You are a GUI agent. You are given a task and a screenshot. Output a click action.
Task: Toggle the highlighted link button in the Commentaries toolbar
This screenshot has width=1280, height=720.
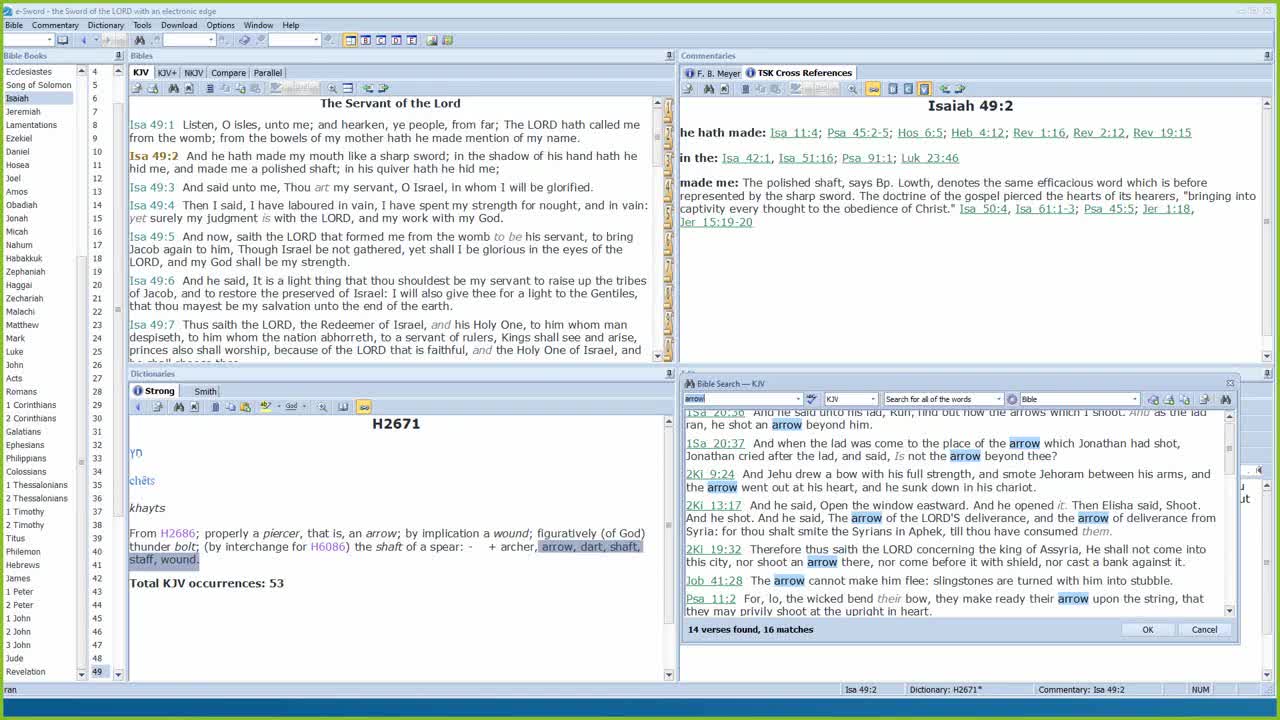[873, 89]
